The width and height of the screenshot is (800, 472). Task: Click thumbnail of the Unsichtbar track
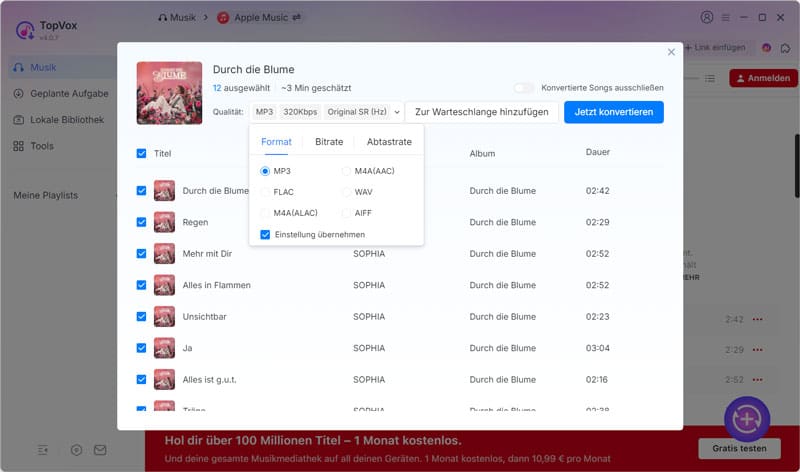point(164,316)
